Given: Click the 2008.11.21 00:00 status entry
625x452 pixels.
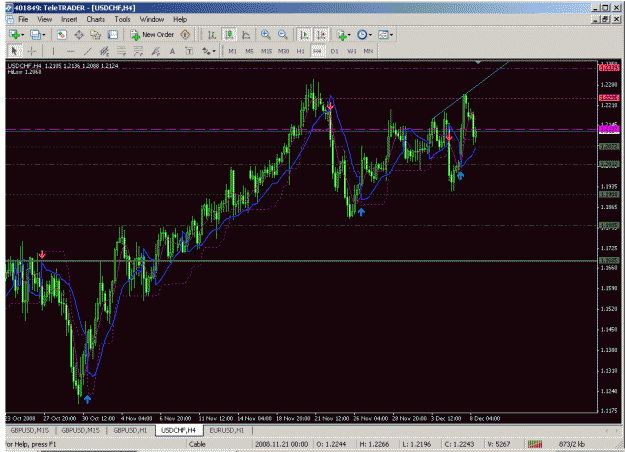Looking at the screenshot, I should coord(281,444).
